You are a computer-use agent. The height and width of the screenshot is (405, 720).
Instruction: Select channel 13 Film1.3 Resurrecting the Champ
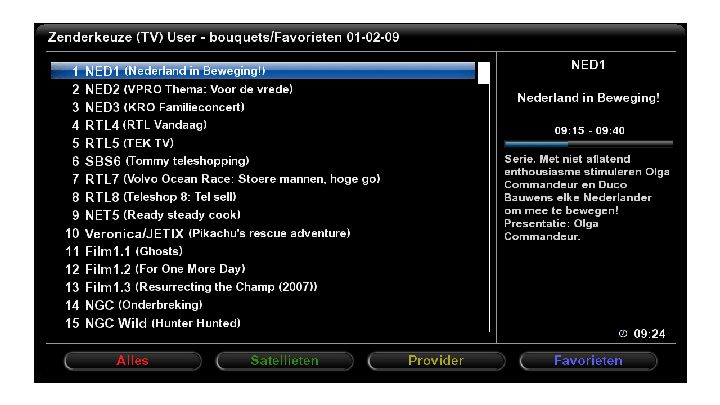tap(263, 287)
